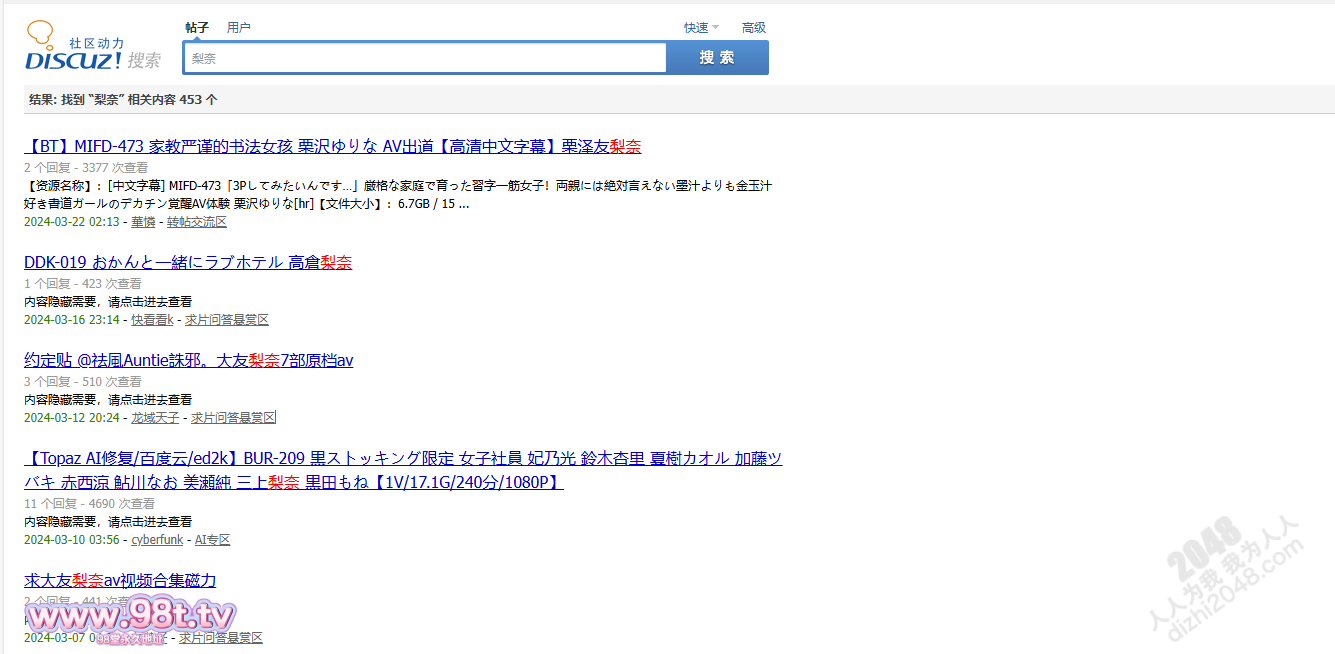Expand the 快速 dropdown
1335x654 pixels.
[x=700, y=28]
